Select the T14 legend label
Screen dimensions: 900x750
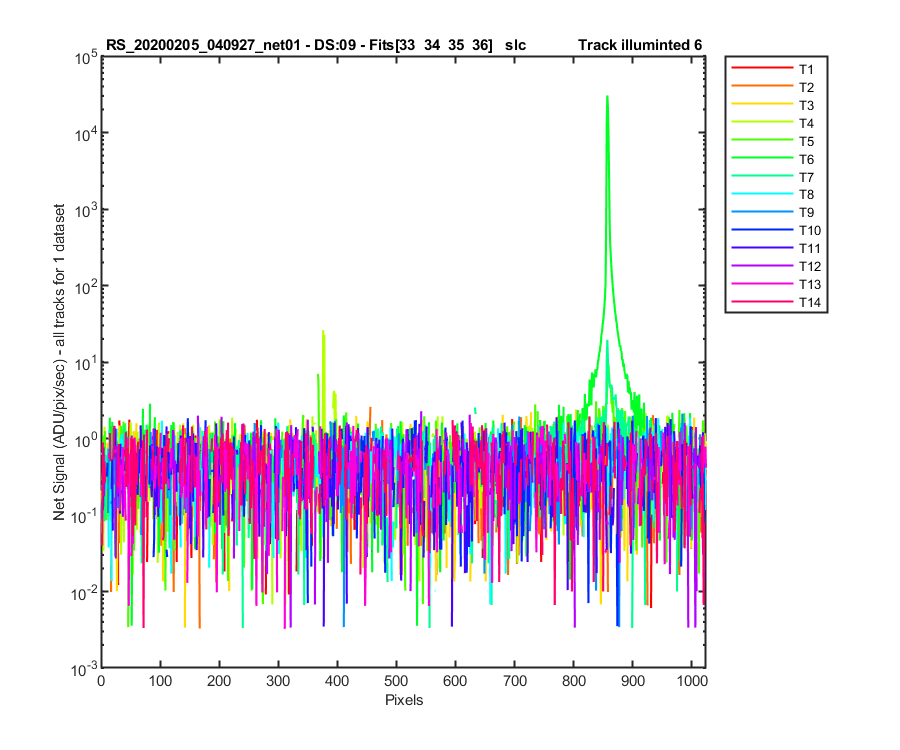pos(810,302)
